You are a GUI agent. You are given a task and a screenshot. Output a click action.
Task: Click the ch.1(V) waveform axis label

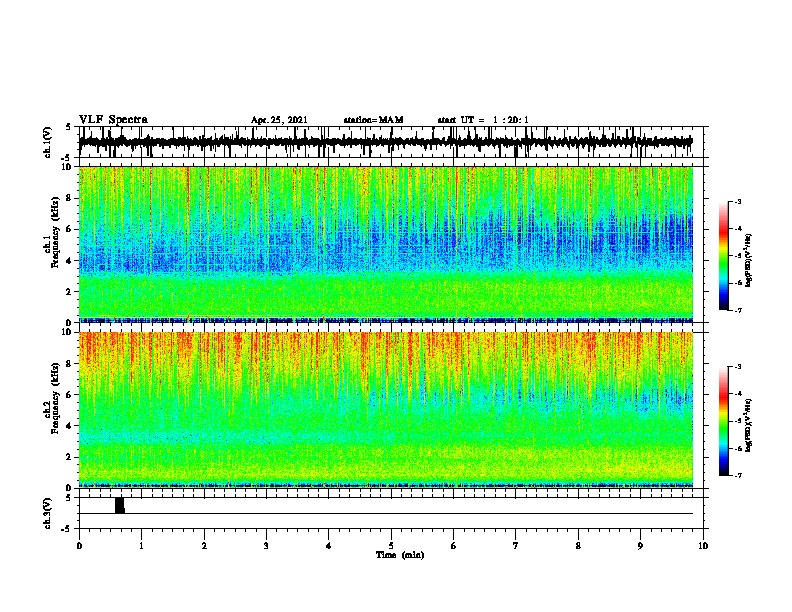[49, 142]
